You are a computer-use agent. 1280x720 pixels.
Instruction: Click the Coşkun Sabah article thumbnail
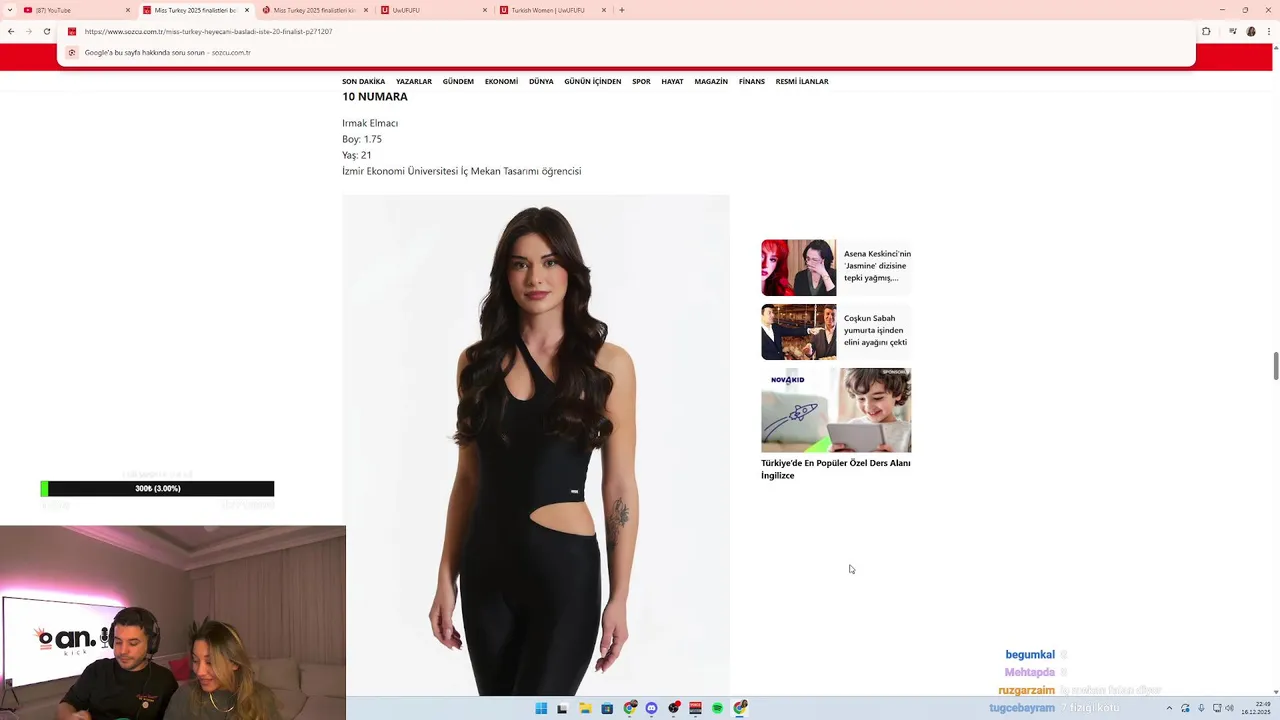click(x=798, y=332)
